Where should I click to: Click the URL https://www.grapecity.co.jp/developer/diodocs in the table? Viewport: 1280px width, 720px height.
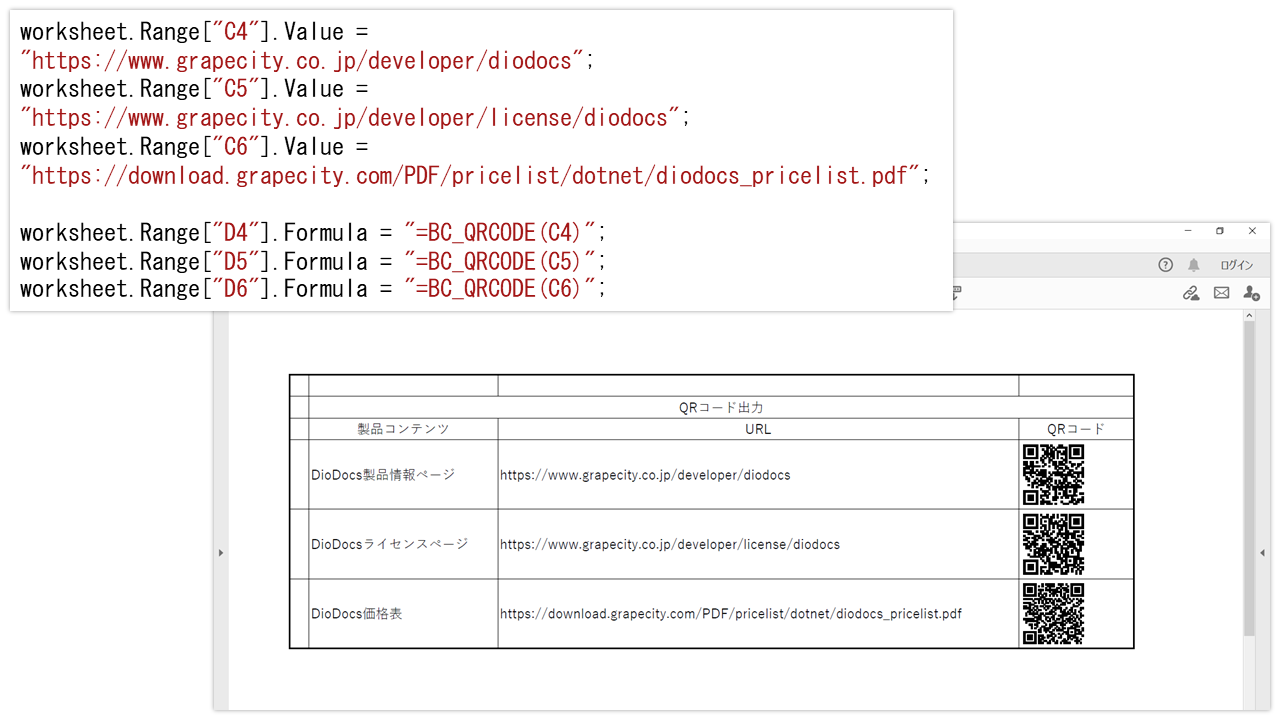tap(645, 475)
